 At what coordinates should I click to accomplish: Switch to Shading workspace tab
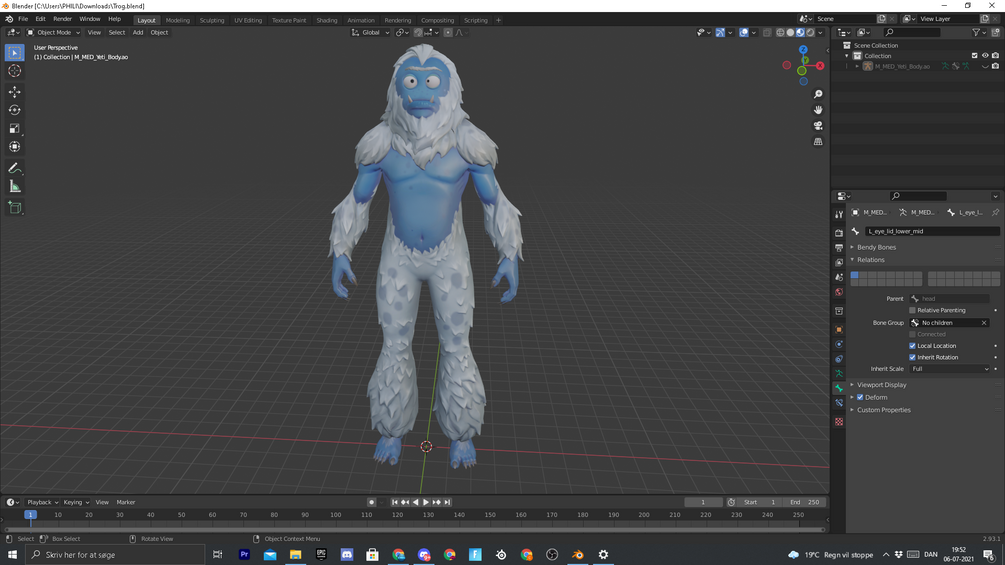pyautogui.click(x=326, y=20)
